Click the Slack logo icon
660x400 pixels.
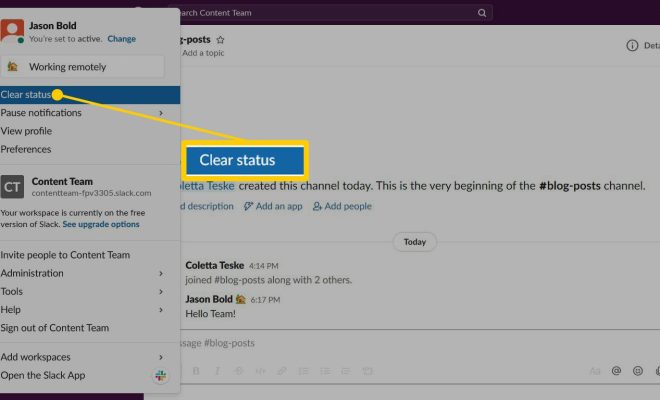tap(160, 376)
